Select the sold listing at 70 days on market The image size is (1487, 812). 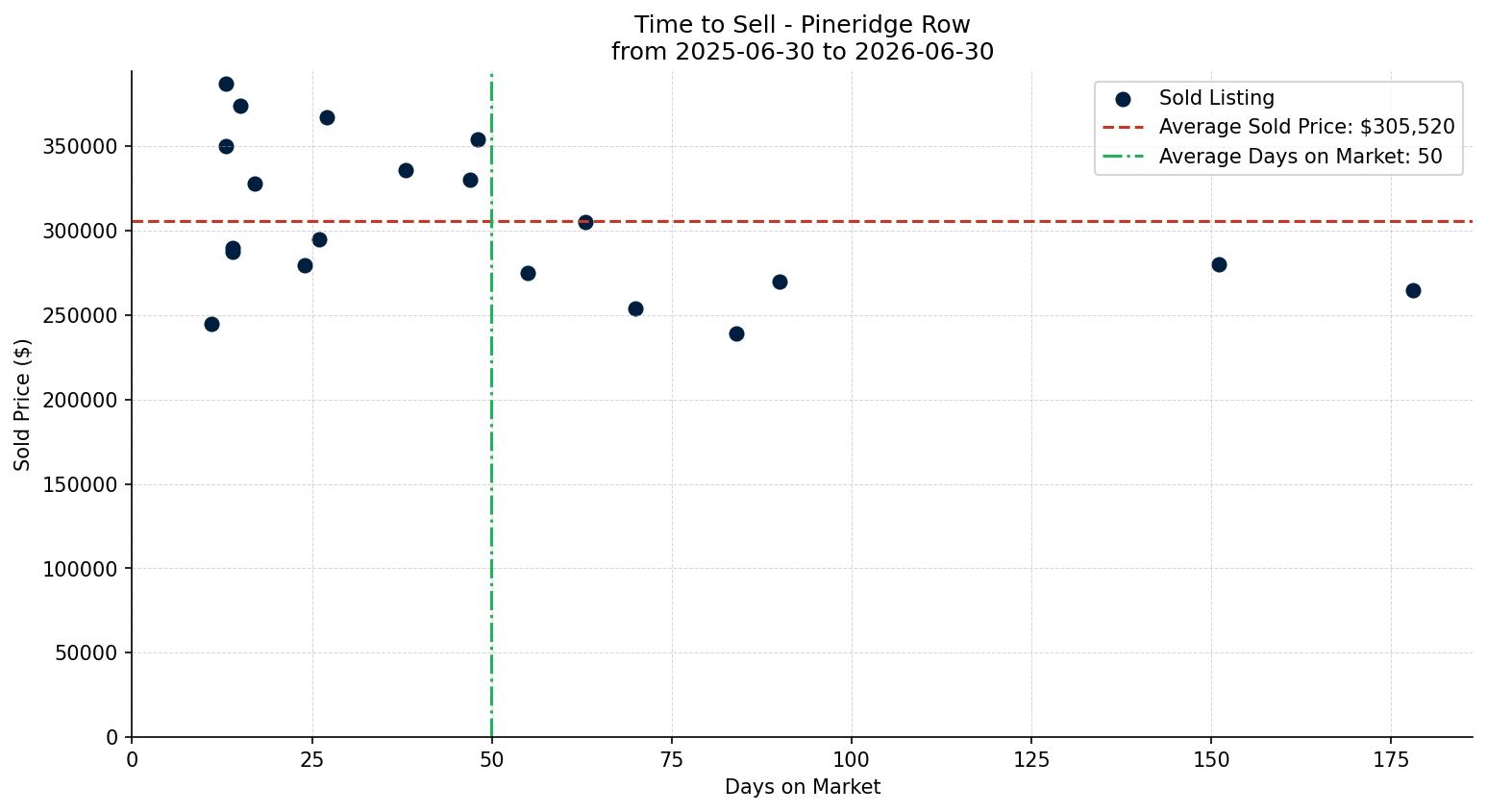(635, 308)
